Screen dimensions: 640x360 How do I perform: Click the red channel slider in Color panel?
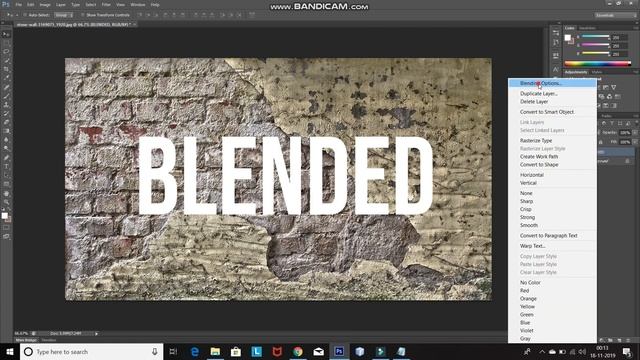(x=596, y=37)
